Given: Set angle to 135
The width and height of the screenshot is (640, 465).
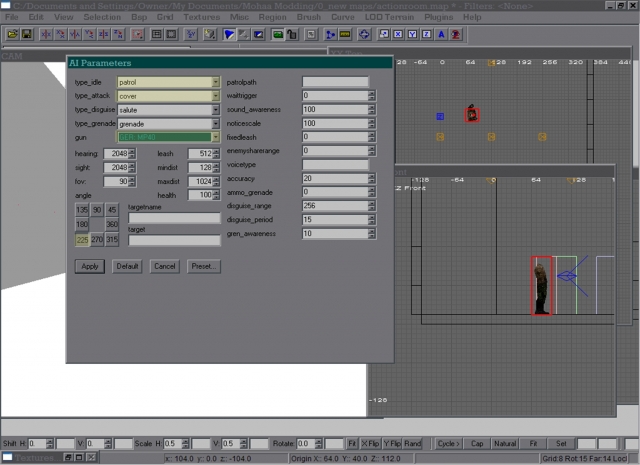Looking at the screenshot, I should (82, 210).
